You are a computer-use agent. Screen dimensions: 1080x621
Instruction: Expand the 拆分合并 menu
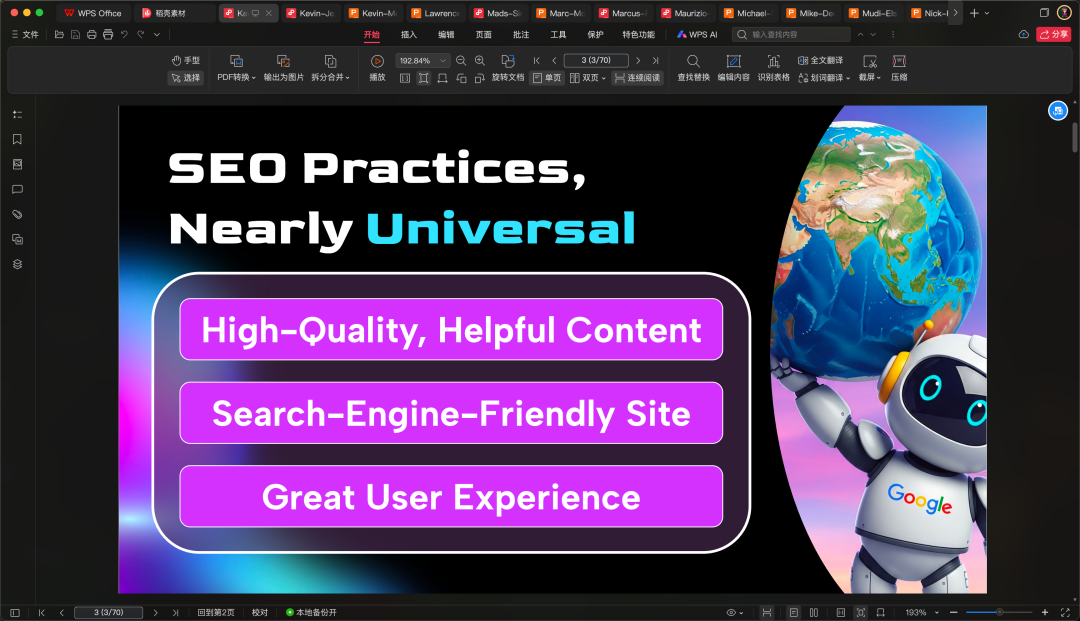[x=331, y=77]
